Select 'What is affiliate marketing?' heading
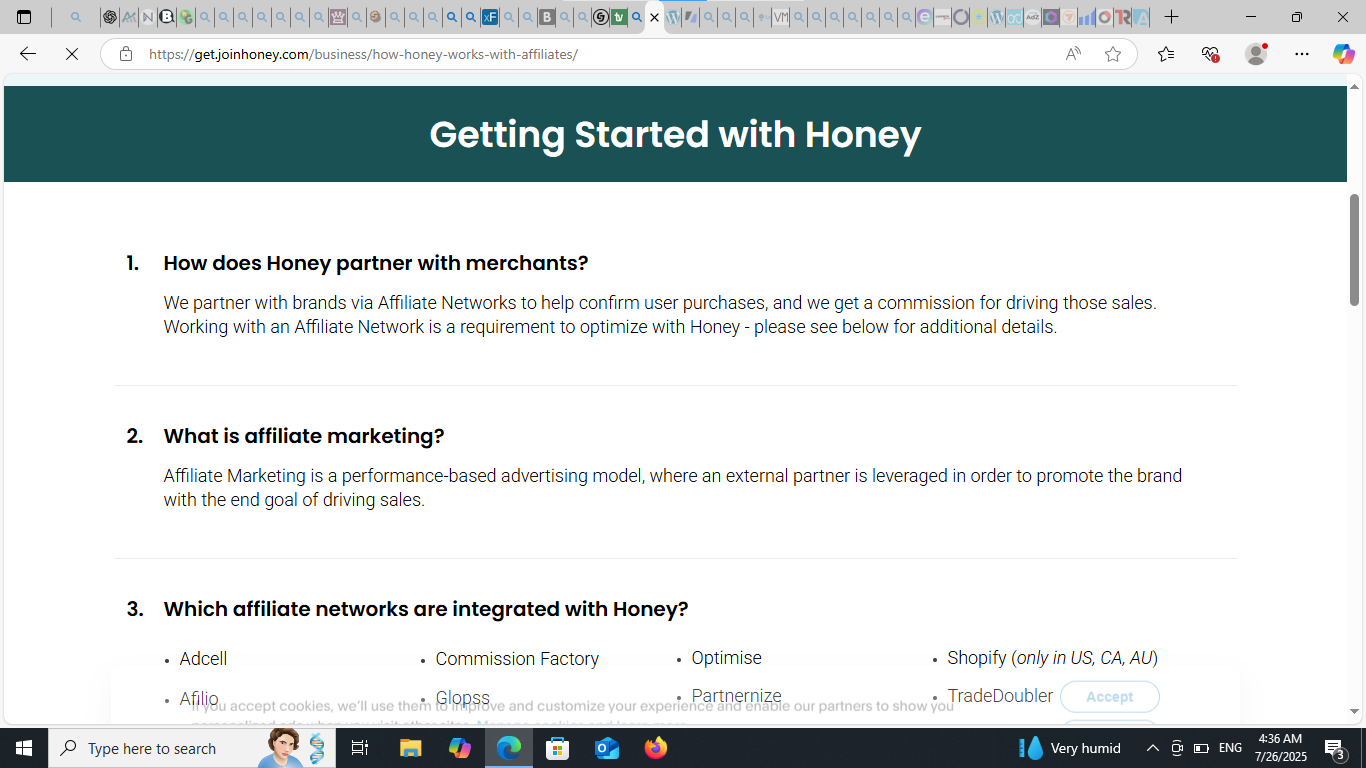This screenshot has width=1366, height=768. (303, 436)
